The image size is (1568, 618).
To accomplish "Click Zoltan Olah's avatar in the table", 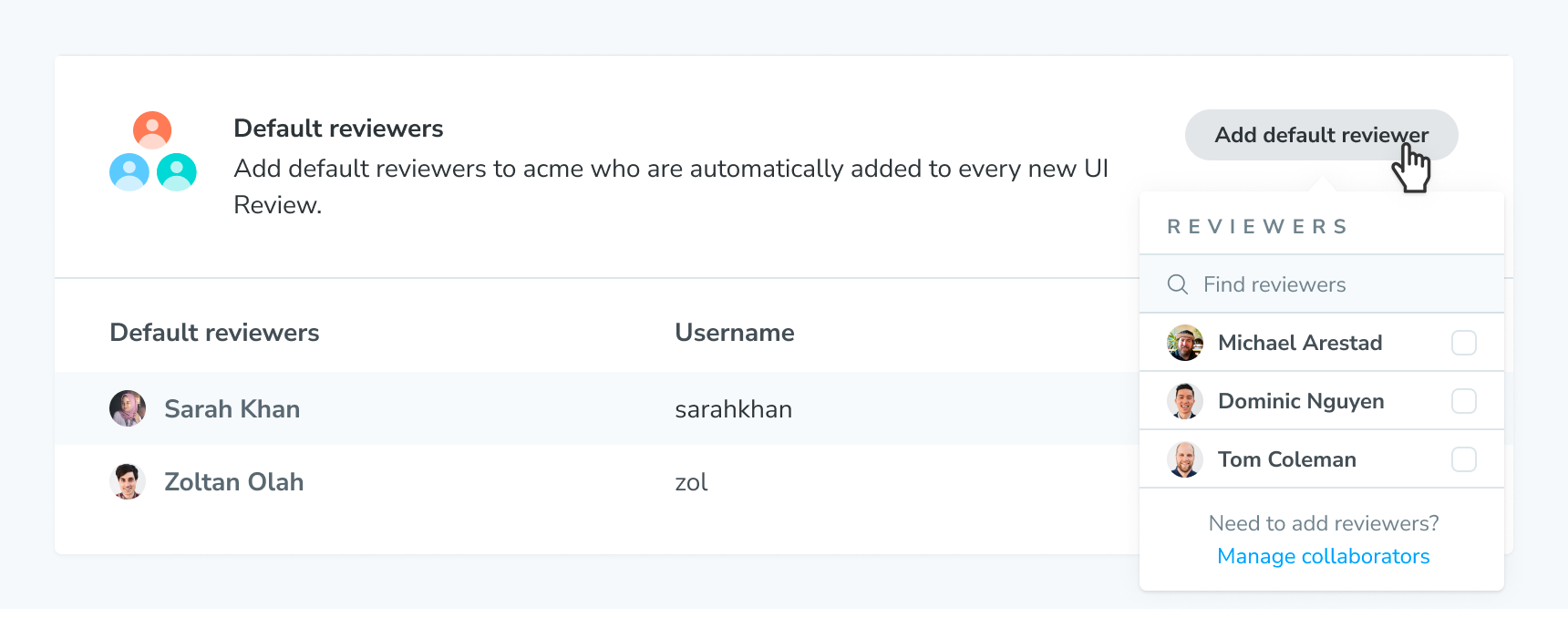I will point(128,481).
